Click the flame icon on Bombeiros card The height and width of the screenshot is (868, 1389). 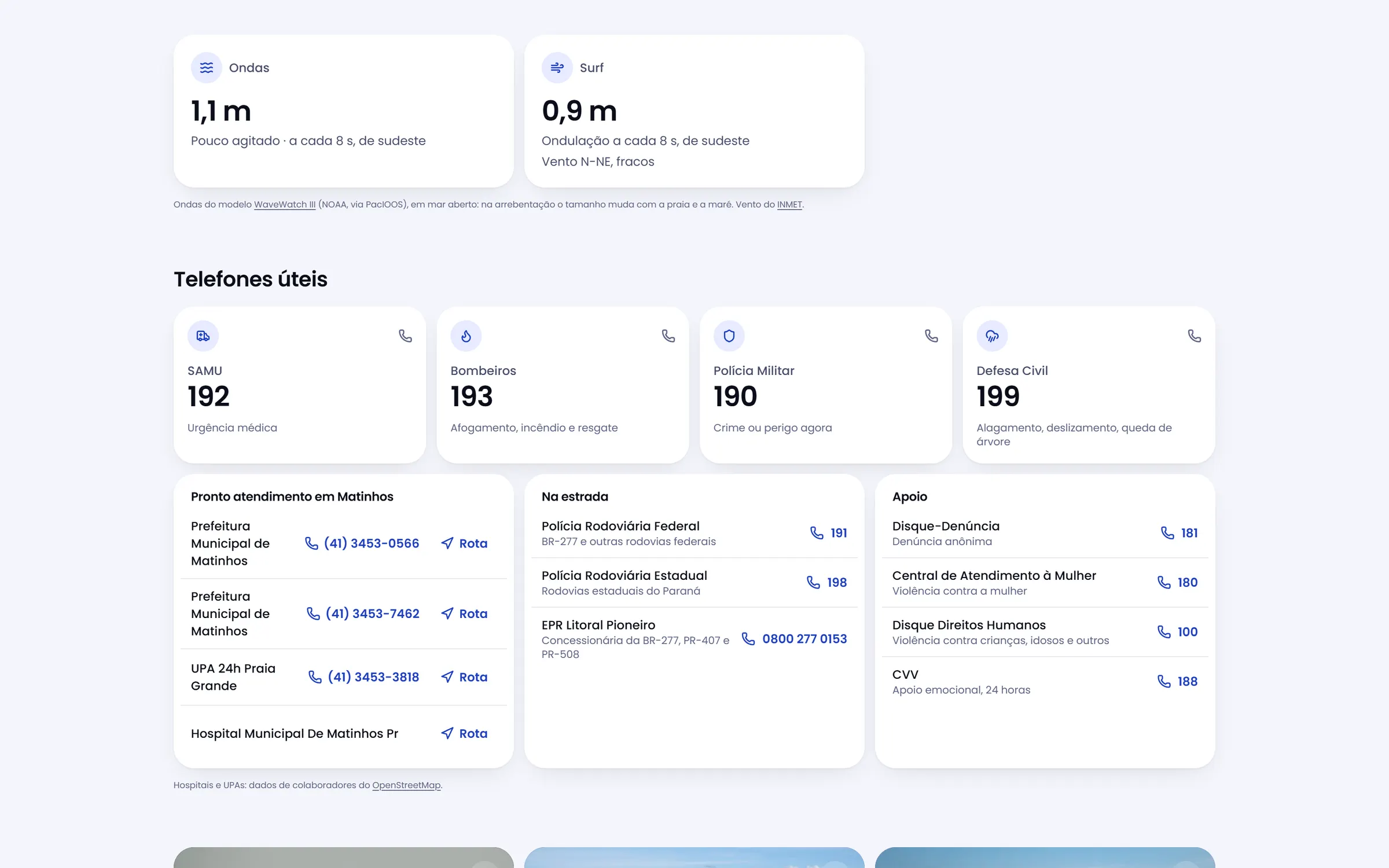coord(466,336)
